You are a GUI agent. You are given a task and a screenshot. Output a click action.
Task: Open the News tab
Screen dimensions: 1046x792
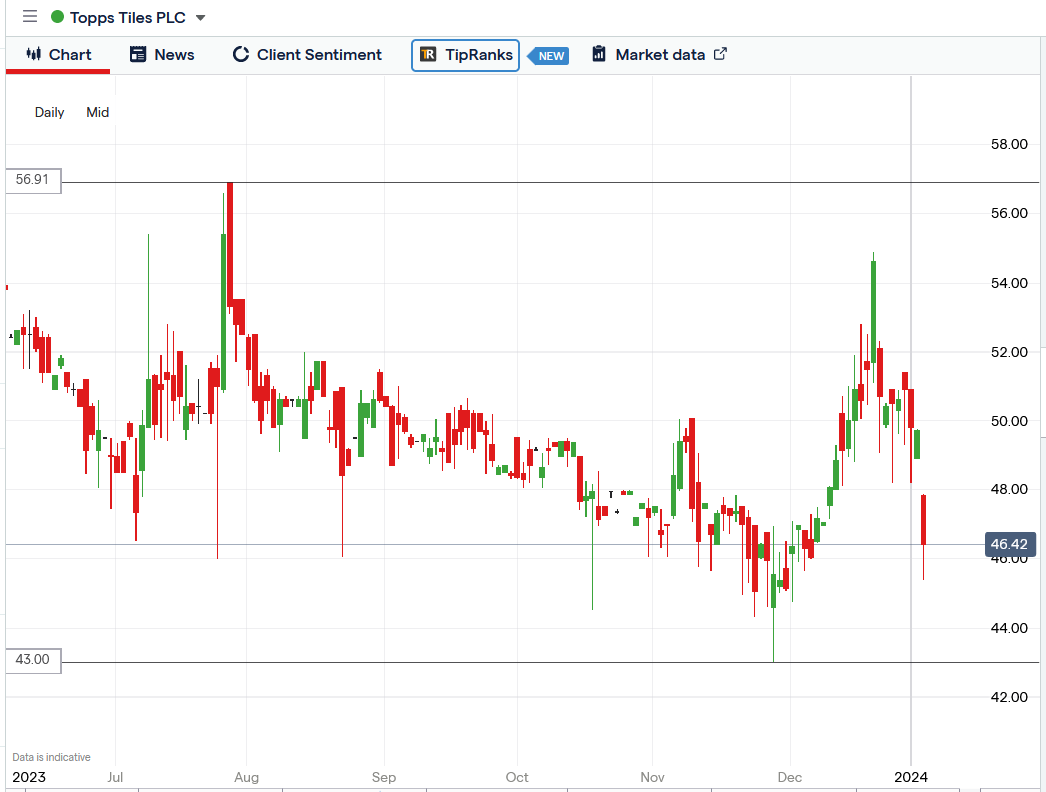(x=162, y=55)
